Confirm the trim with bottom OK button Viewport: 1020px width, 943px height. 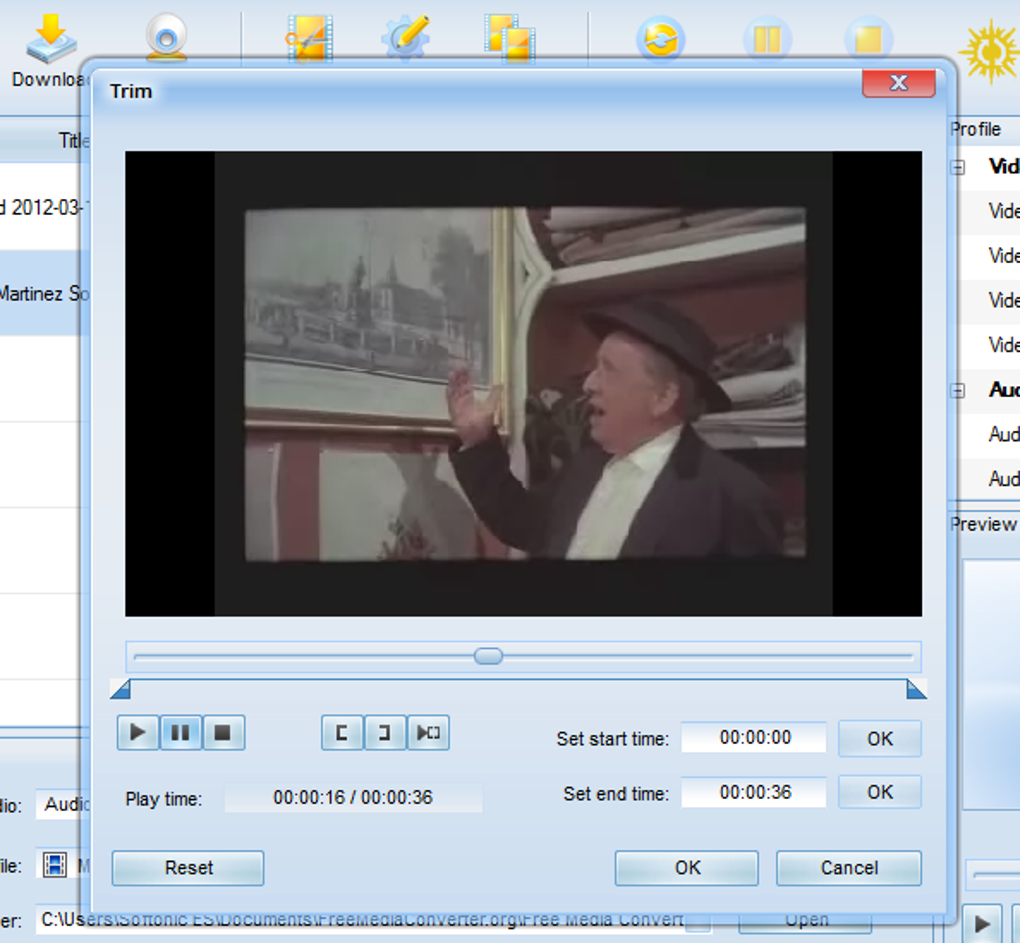click(x=687, y=868)
